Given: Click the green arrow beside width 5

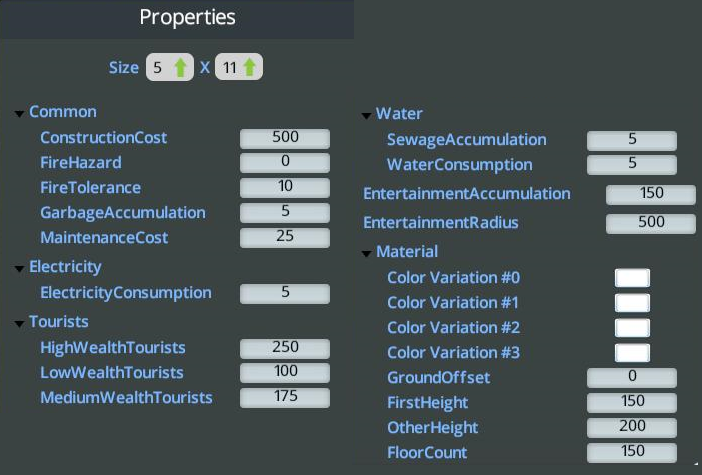Looking at the screenshot, I should tap(180, 68).
